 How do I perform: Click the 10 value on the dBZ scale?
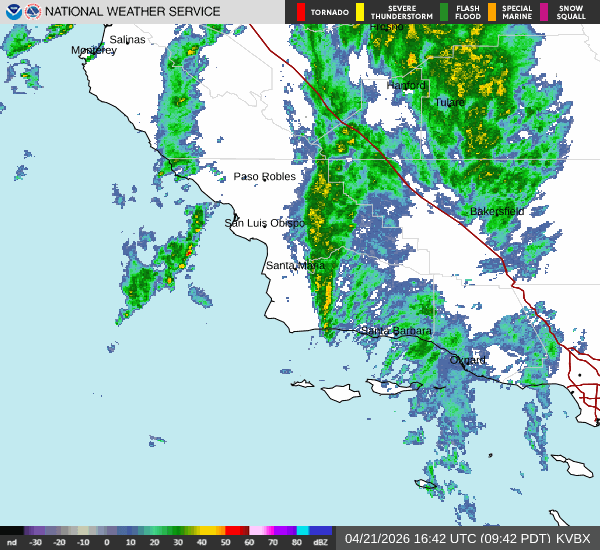pyautogui.click(x=130, y=542)
